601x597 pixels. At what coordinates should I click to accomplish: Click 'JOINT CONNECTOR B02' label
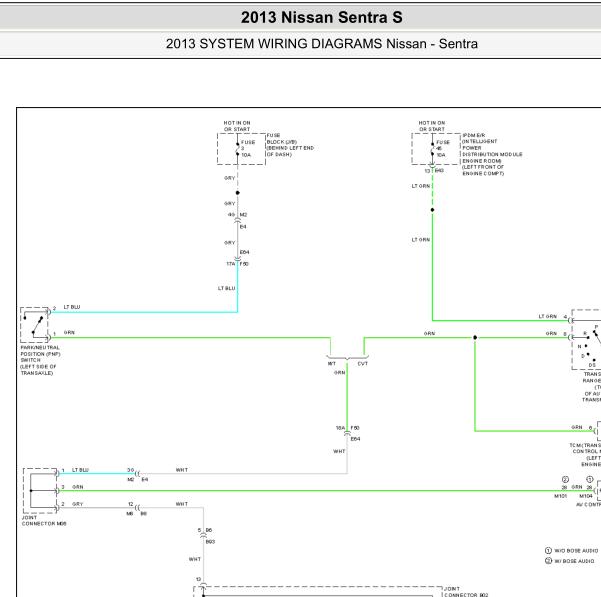[466, 592]
